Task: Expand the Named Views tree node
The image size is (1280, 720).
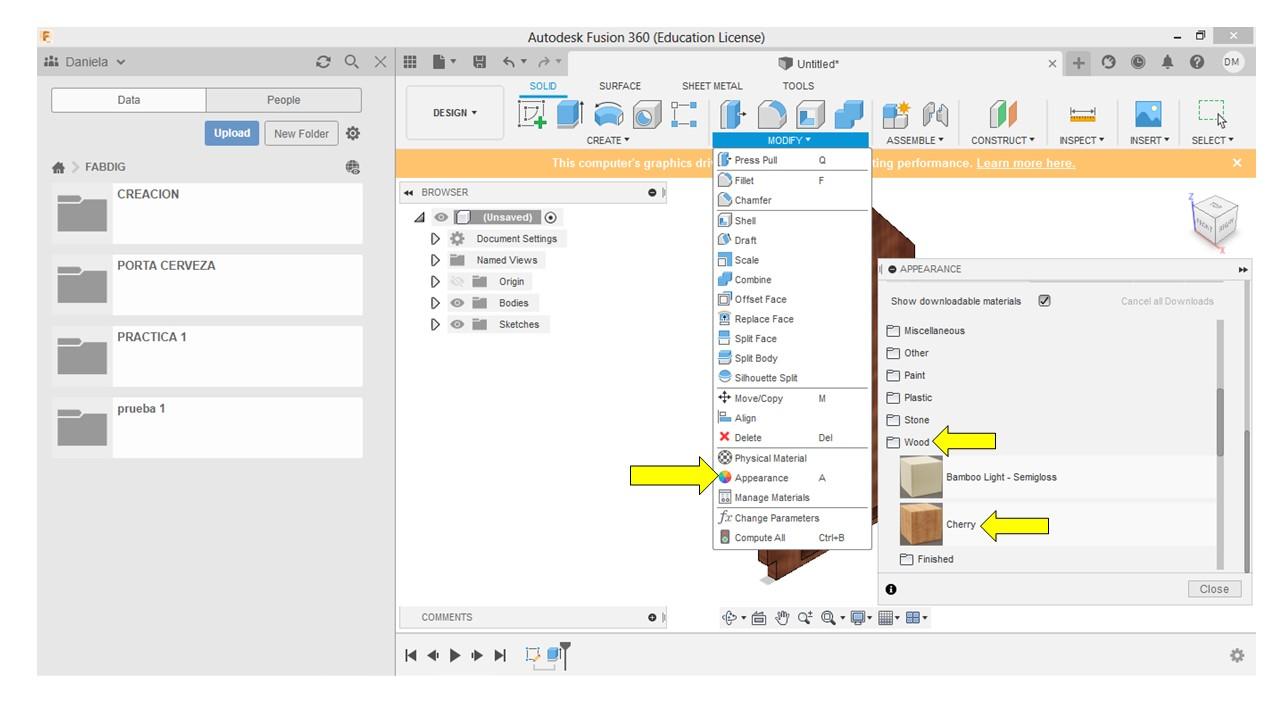Action: pyautogui.click(x=435, y=260)
